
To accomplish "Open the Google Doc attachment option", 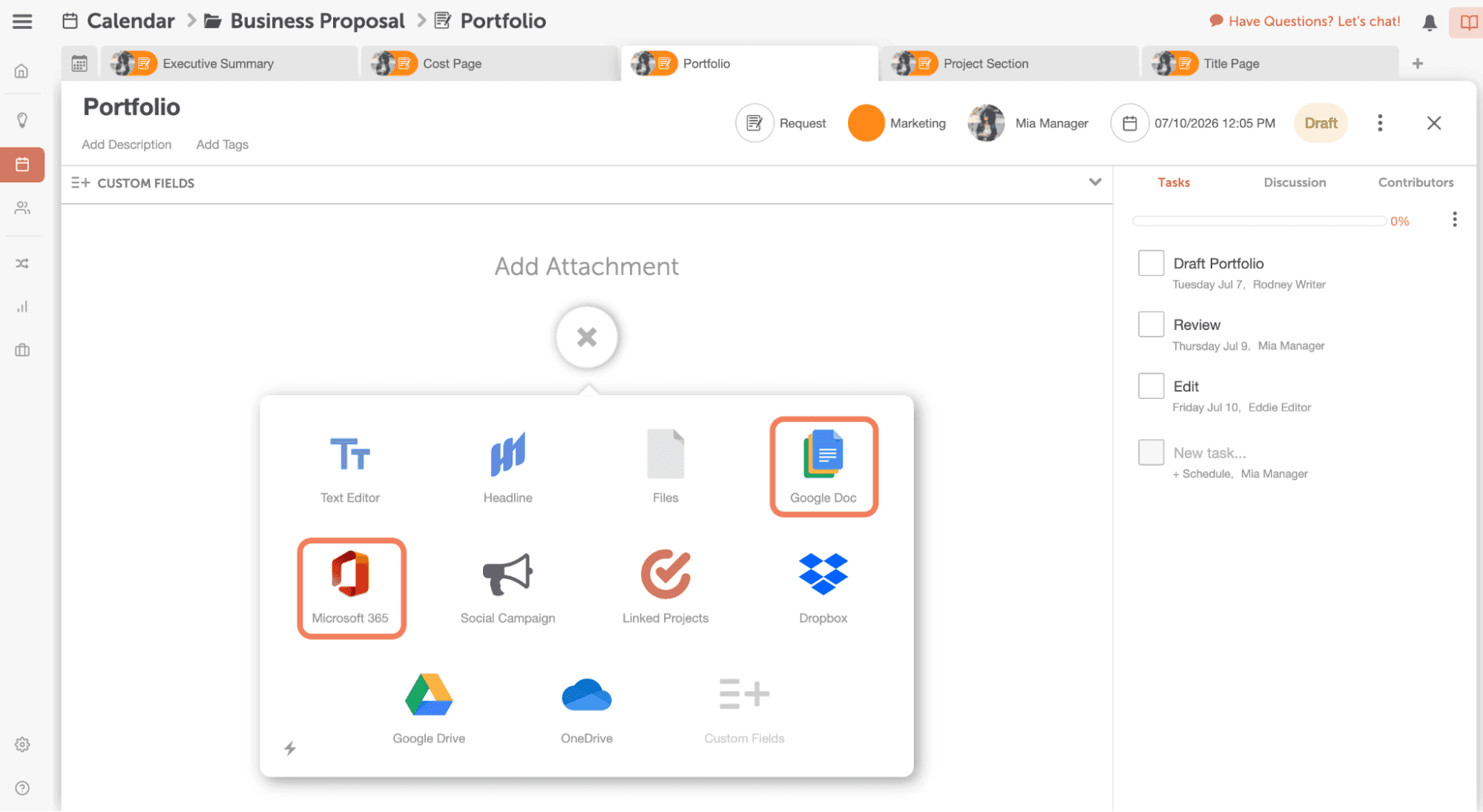I will click(823, 466).
